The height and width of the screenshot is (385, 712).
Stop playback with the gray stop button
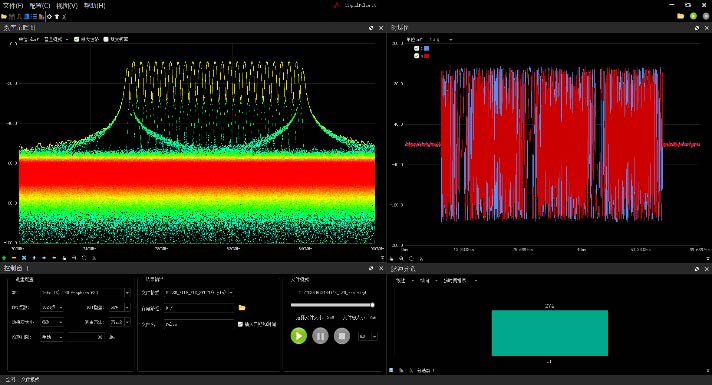342,336
